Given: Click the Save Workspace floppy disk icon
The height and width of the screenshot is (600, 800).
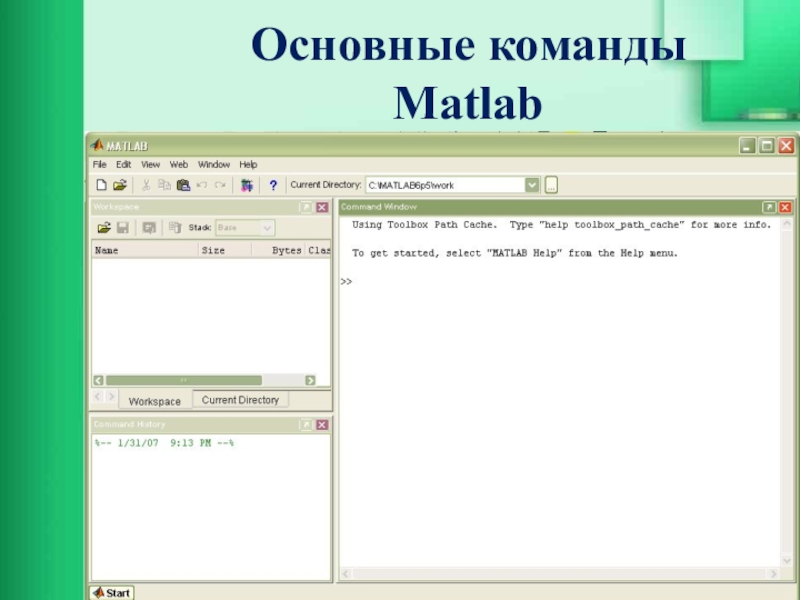Looking at the screenshot, I should [123, 228].
